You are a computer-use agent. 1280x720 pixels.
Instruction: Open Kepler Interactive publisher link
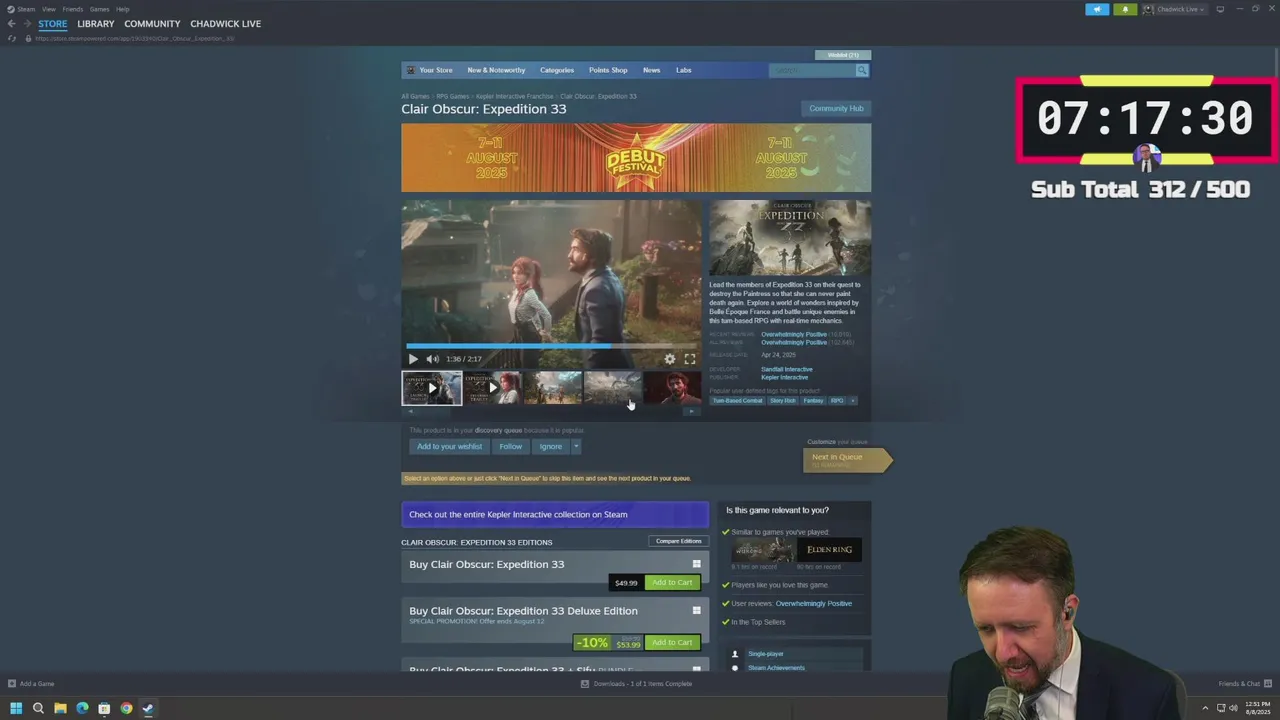click(x=784, y=377)
